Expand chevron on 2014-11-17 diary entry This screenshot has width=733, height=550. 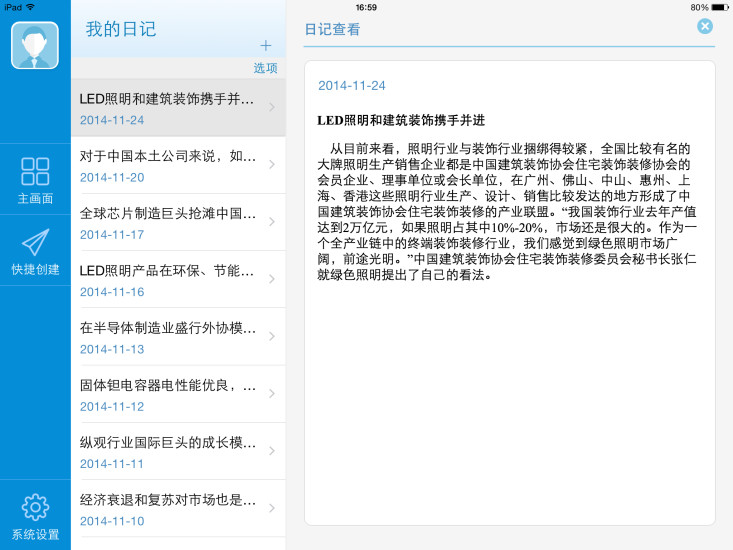pyautogui.click(x=272, y=222)
